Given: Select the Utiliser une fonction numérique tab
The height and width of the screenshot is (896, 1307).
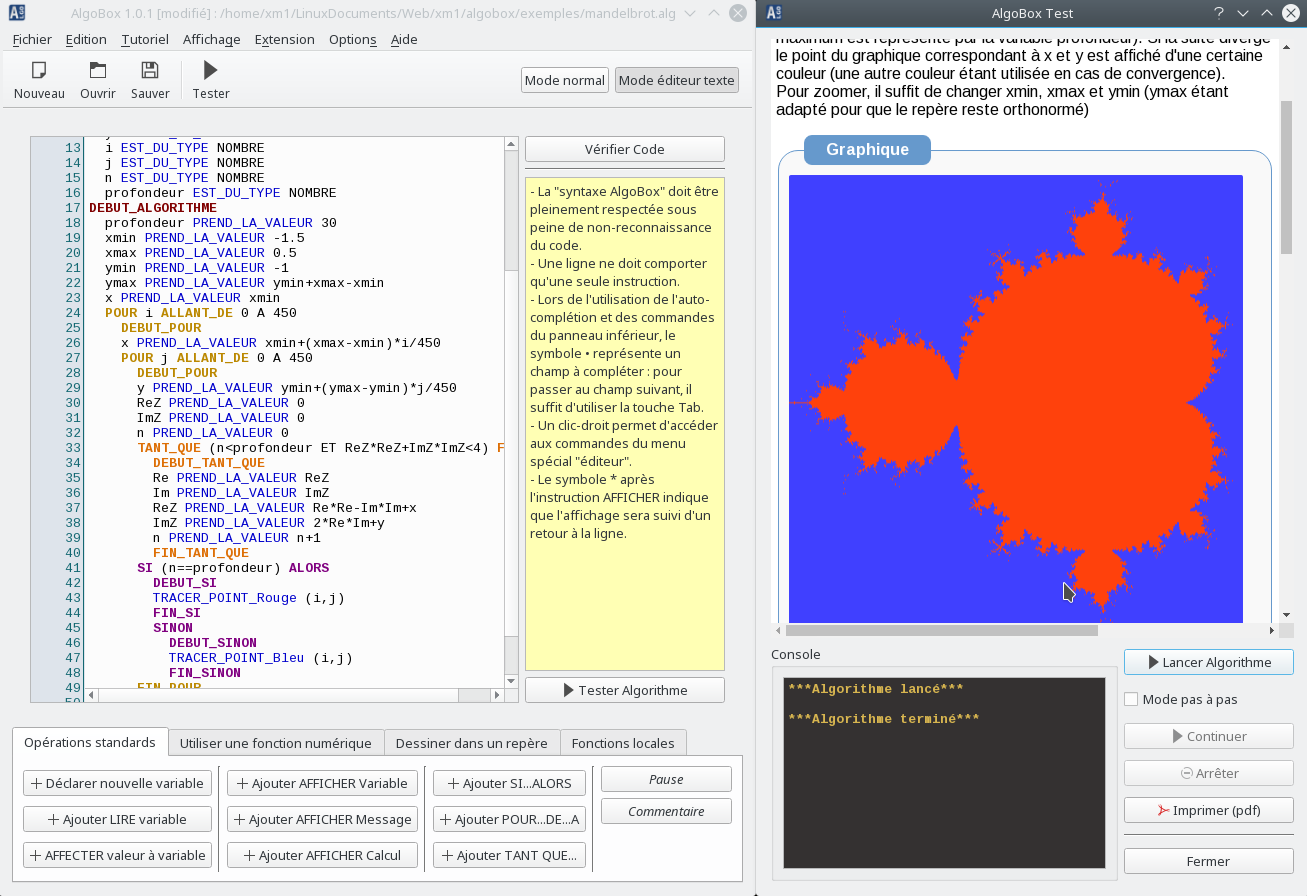Looking at the screenshot, I should [x=275, y=743].
